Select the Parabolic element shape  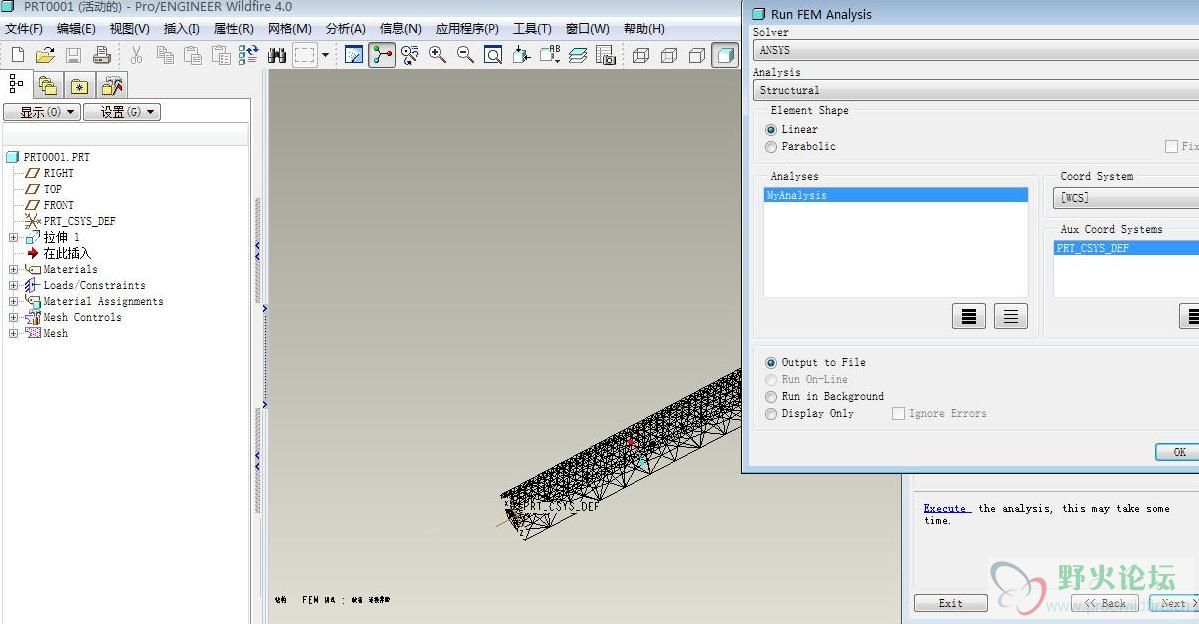tap(771, 147)
